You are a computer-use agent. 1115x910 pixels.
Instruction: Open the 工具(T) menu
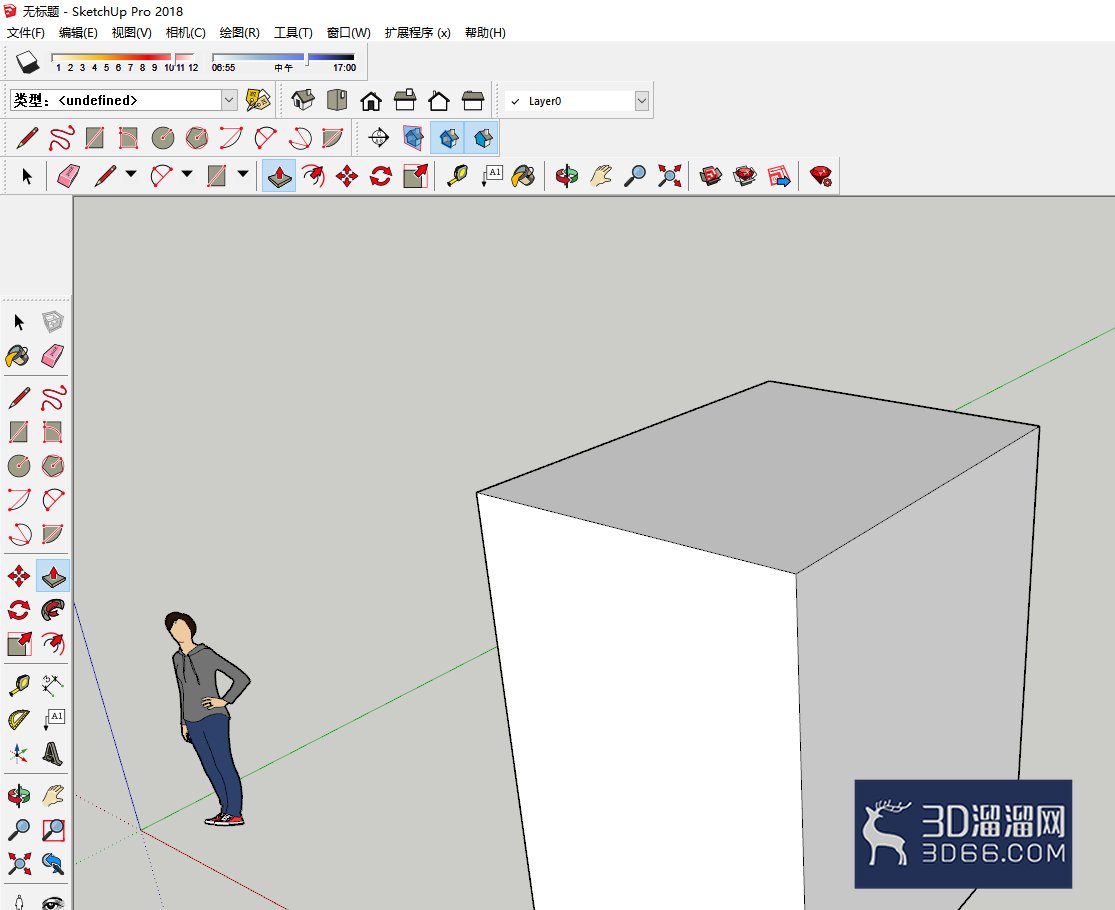point(294,33)
